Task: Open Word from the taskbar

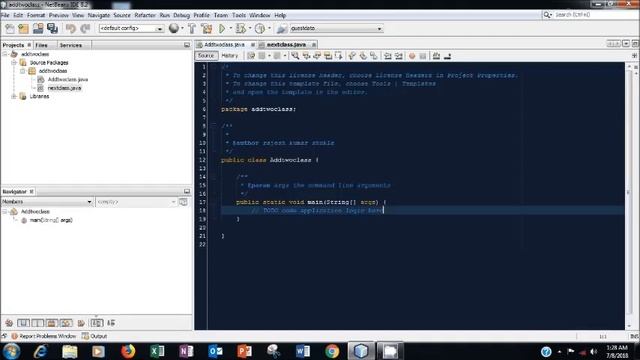Action: tap(302, 351)
